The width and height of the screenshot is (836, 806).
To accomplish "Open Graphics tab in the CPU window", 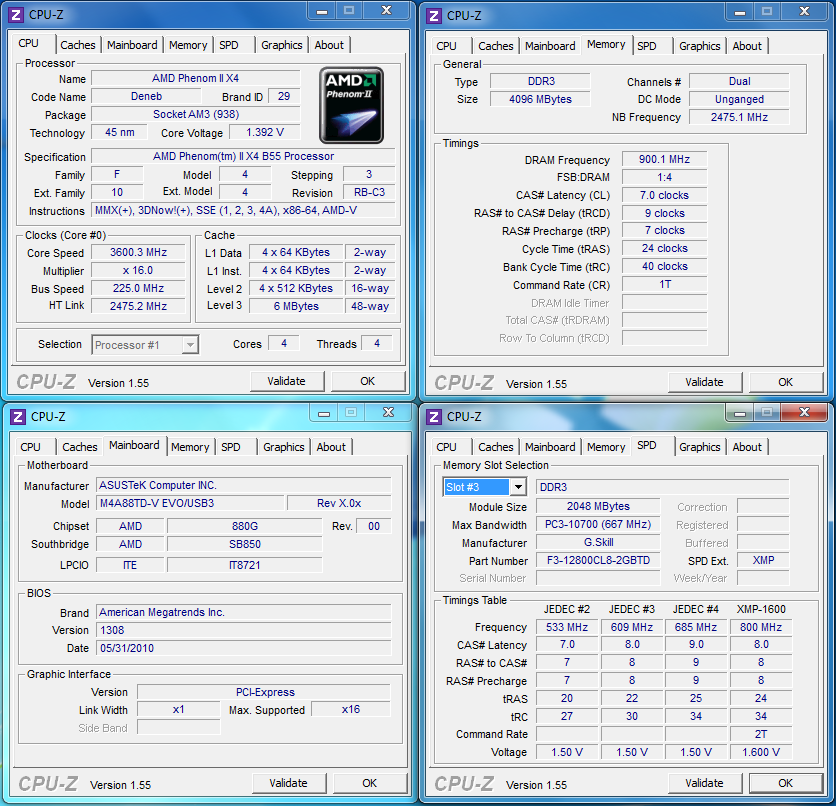I will (282, 45).
